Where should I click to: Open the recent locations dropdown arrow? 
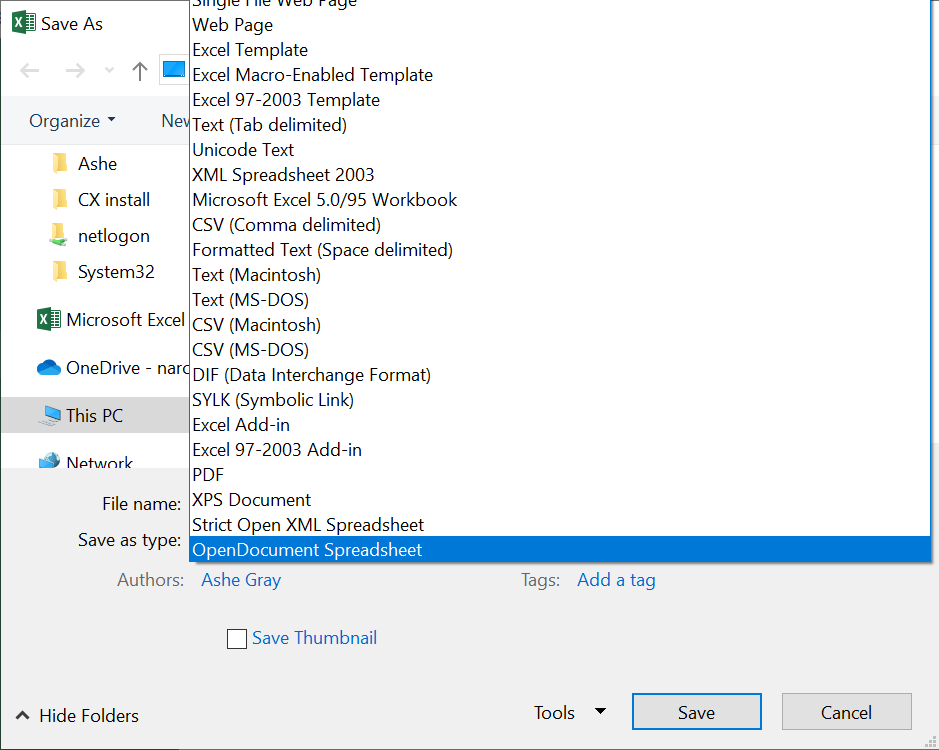[109, 71]
